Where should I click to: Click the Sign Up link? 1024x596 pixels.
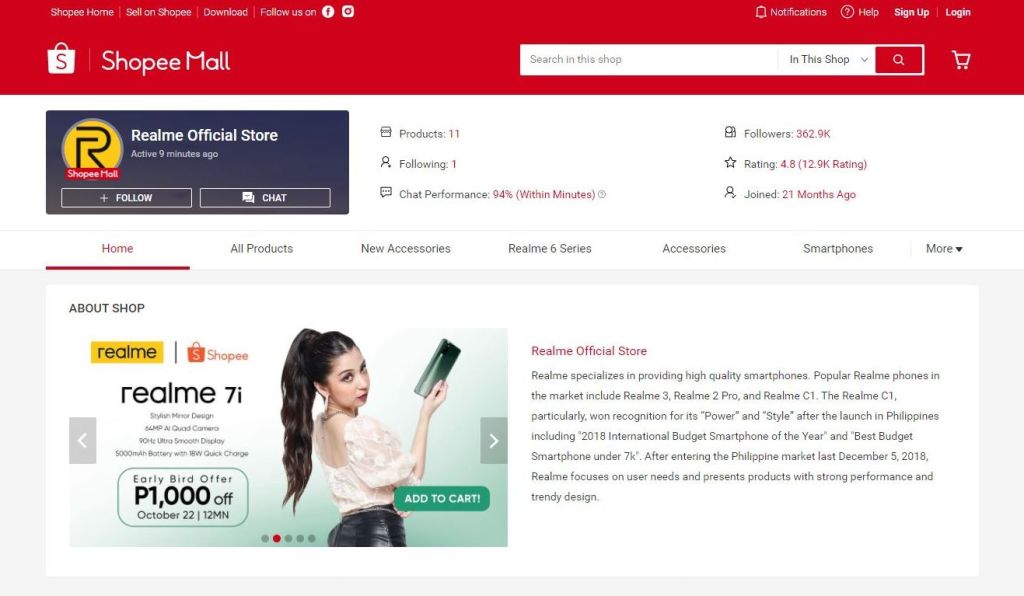click(x=911, y=12)
